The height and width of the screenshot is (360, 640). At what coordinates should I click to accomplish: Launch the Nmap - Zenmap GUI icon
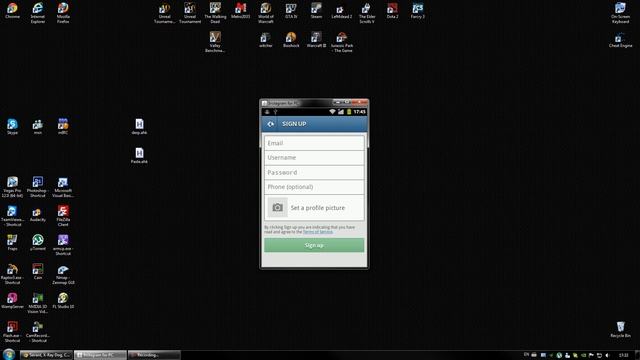(63, 273)
